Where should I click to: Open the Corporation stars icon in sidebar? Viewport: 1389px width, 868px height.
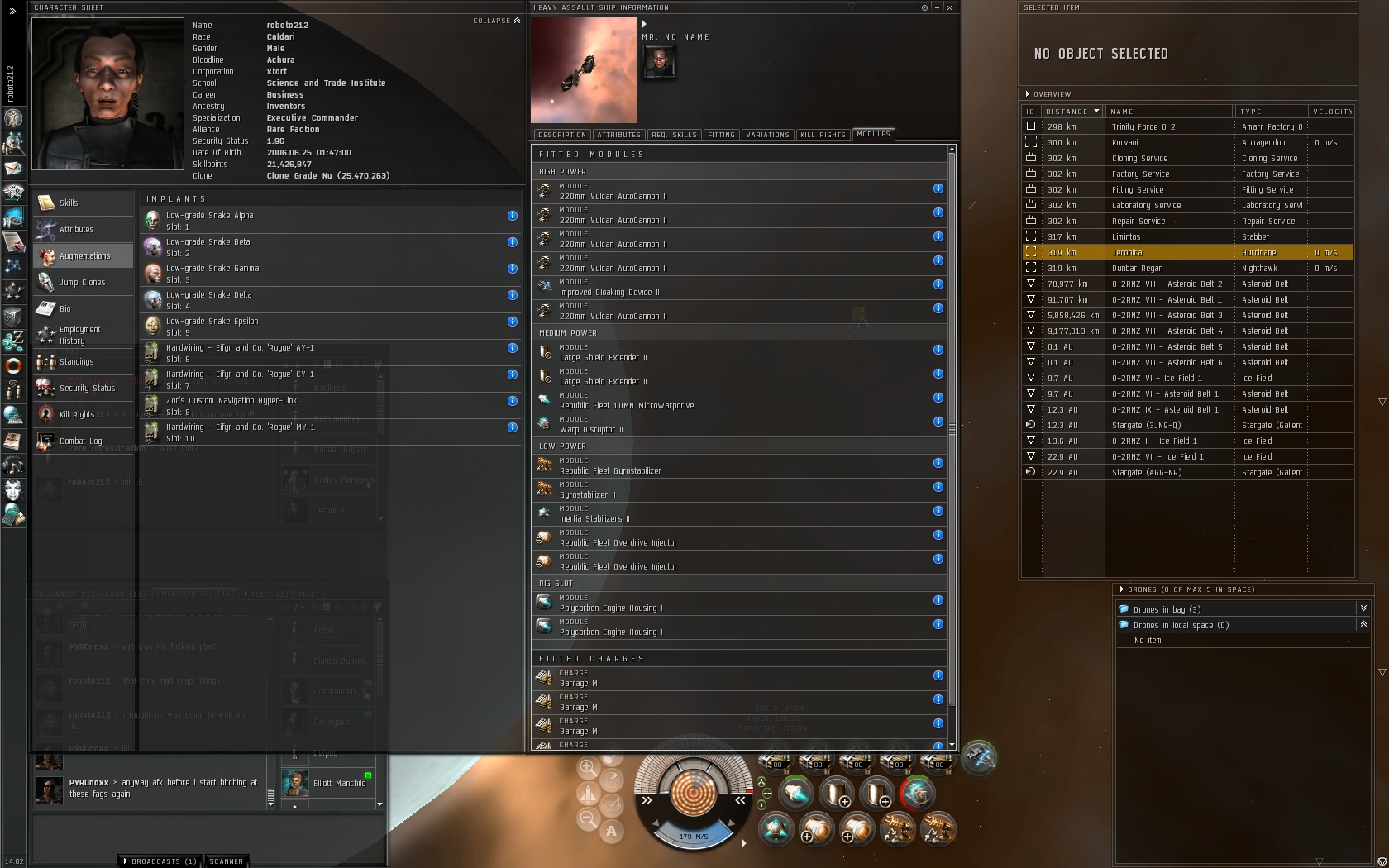tap(13, 291)
